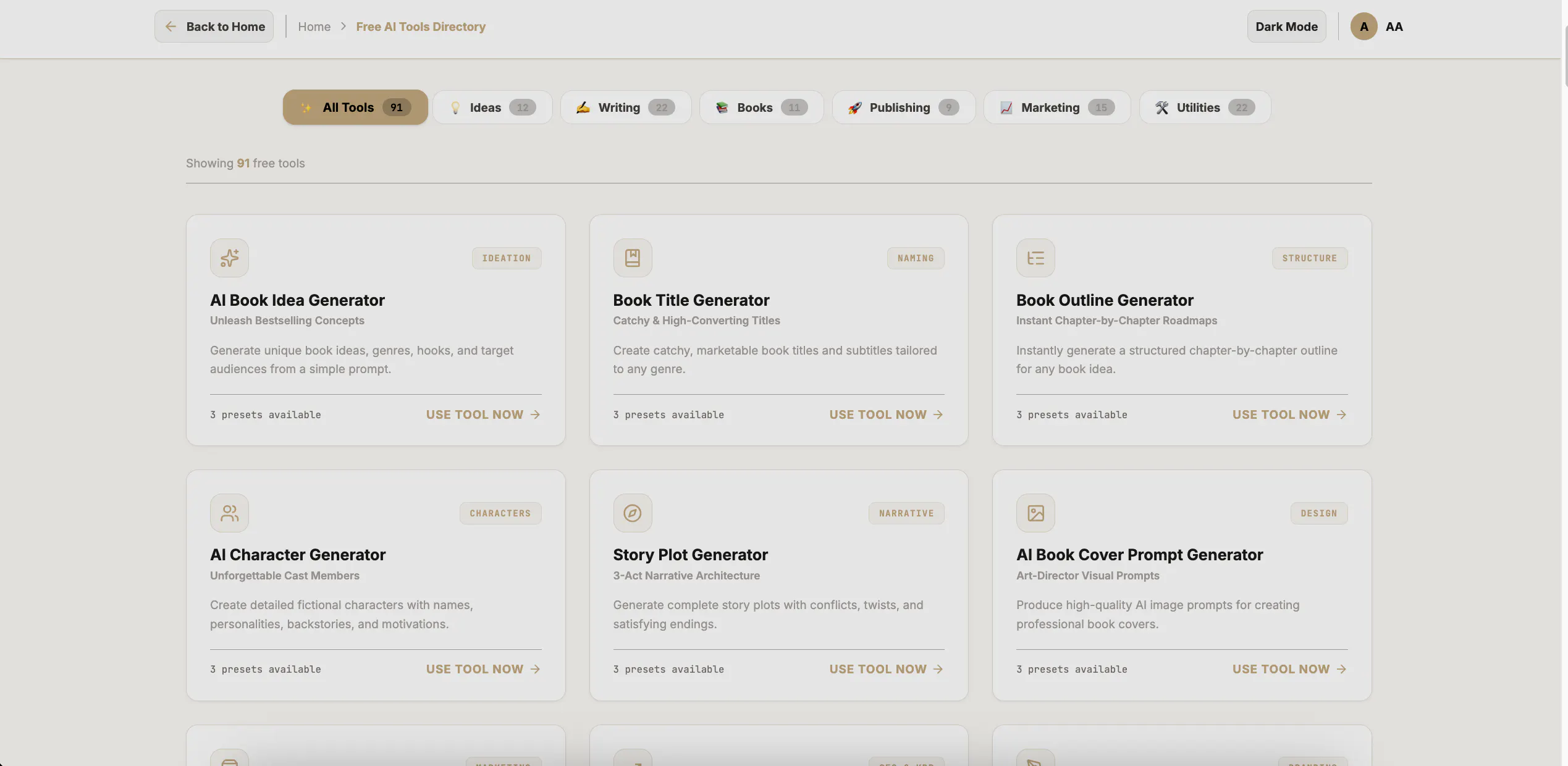Click the AA username text
The width and height of the screenshot is (1568, 766).
point(1394,27)
